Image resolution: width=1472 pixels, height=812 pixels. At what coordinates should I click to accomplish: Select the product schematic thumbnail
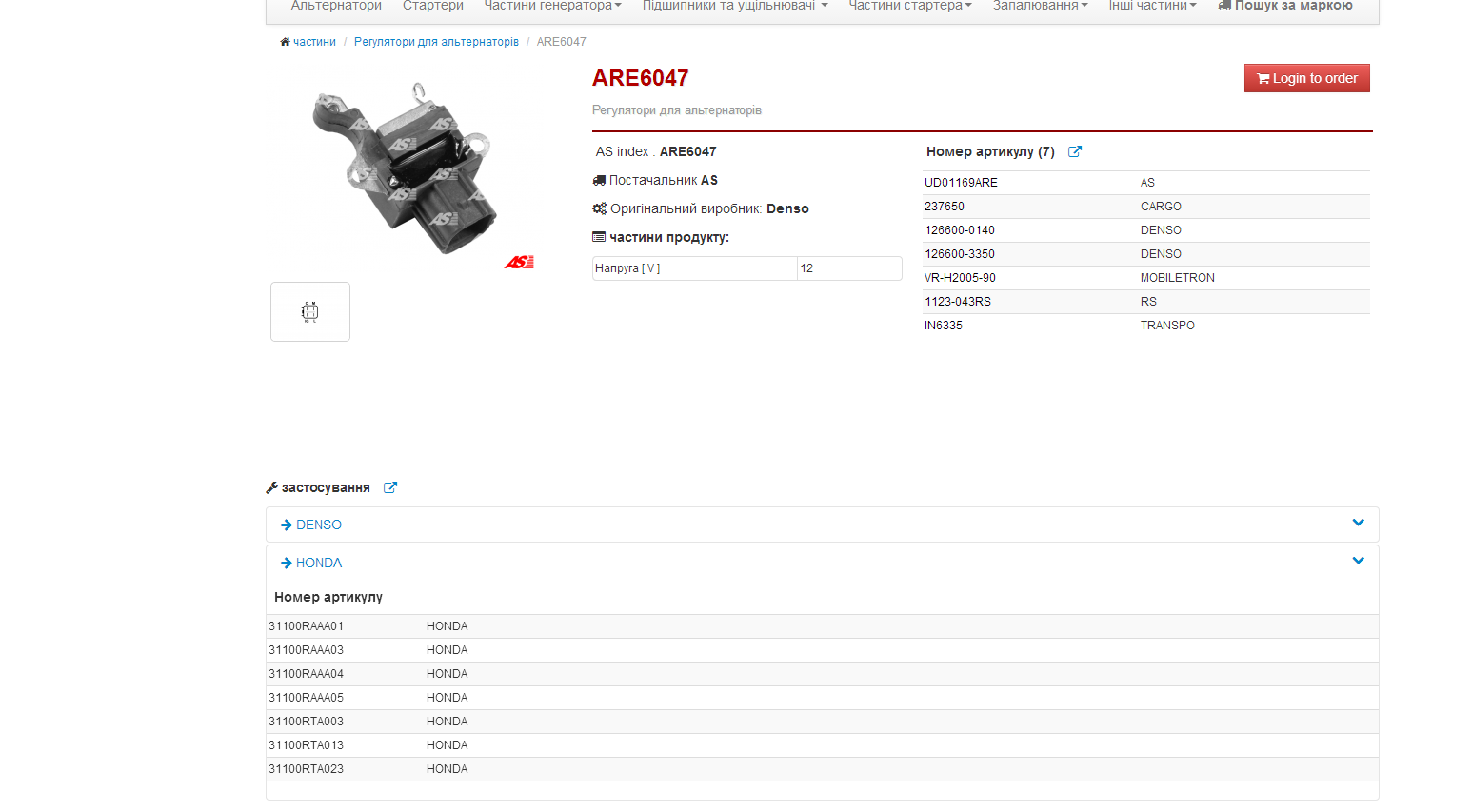(310, 311)
